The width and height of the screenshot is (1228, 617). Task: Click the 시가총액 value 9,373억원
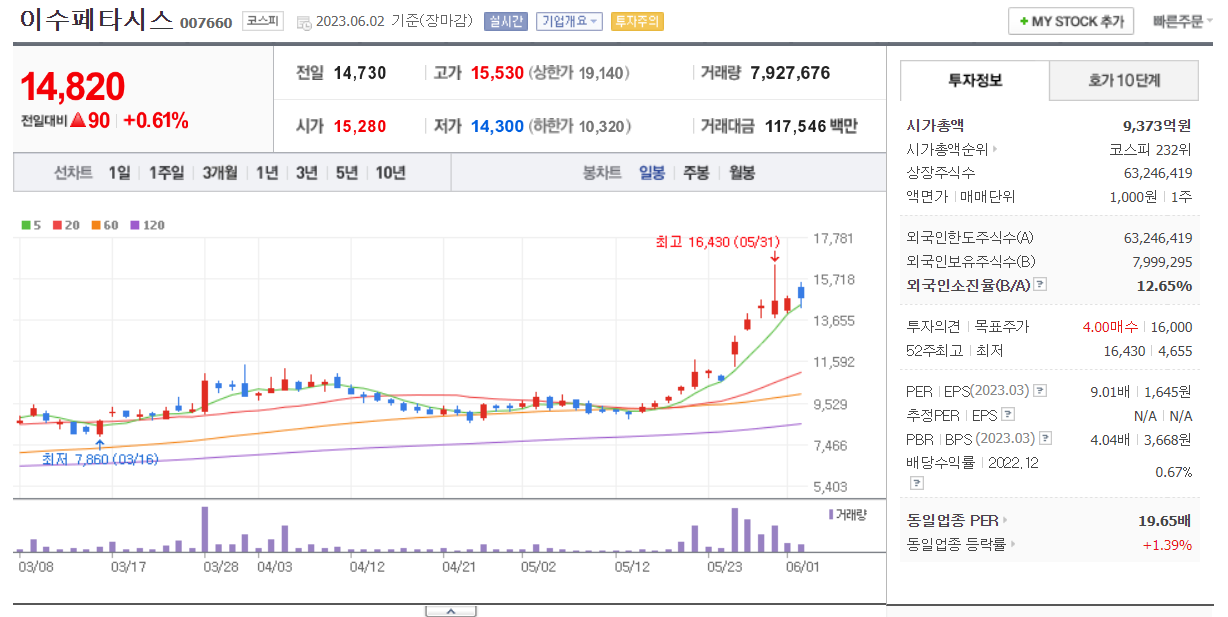click(x=1157, y=125)
